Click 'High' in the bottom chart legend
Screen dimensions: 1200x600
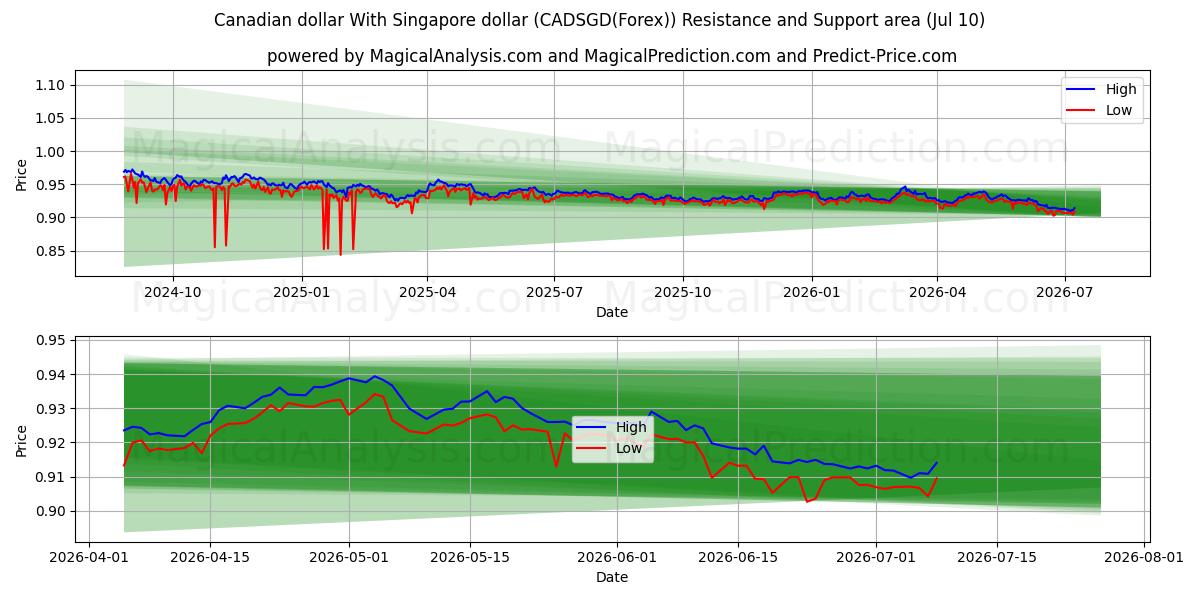click(630, 427)
